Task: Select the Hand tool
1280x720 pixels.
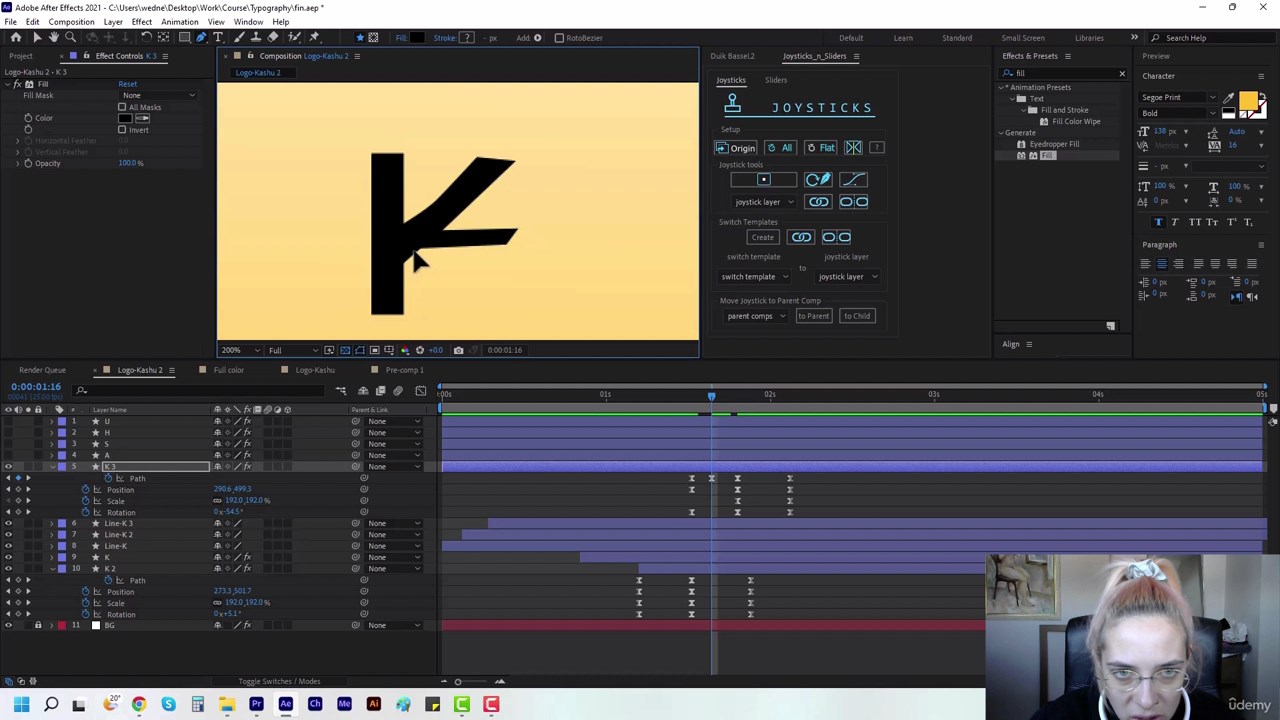Action: (54, 38)
